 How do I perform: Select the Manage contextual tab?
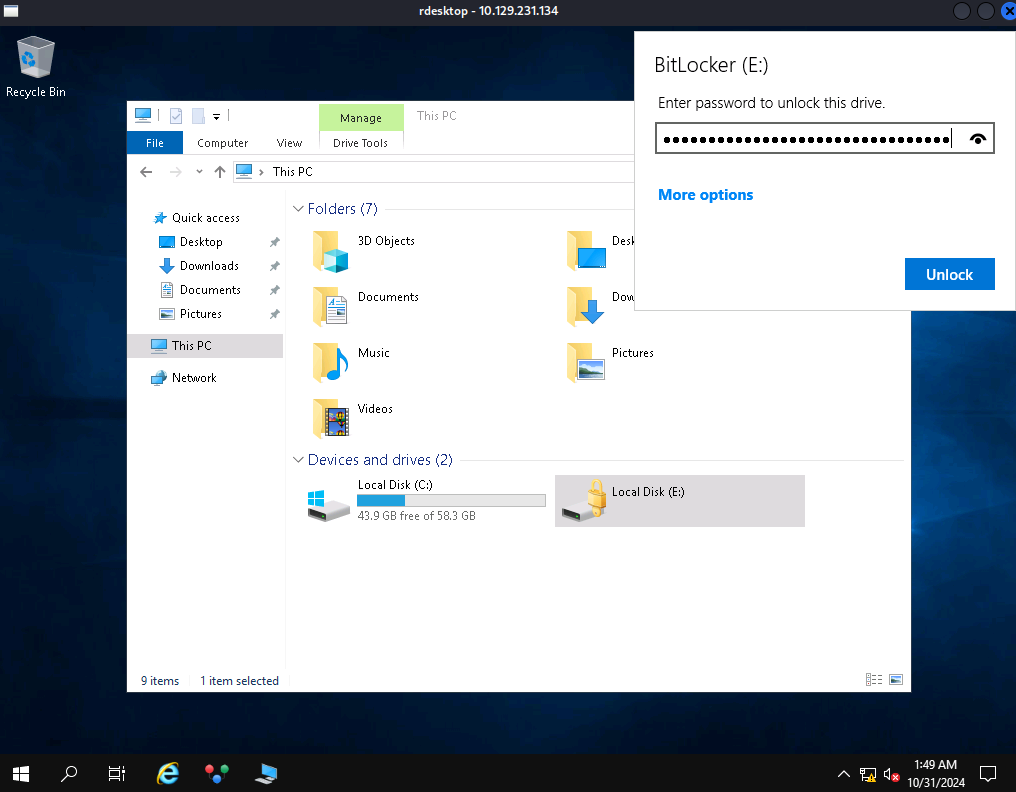(361, 118)
